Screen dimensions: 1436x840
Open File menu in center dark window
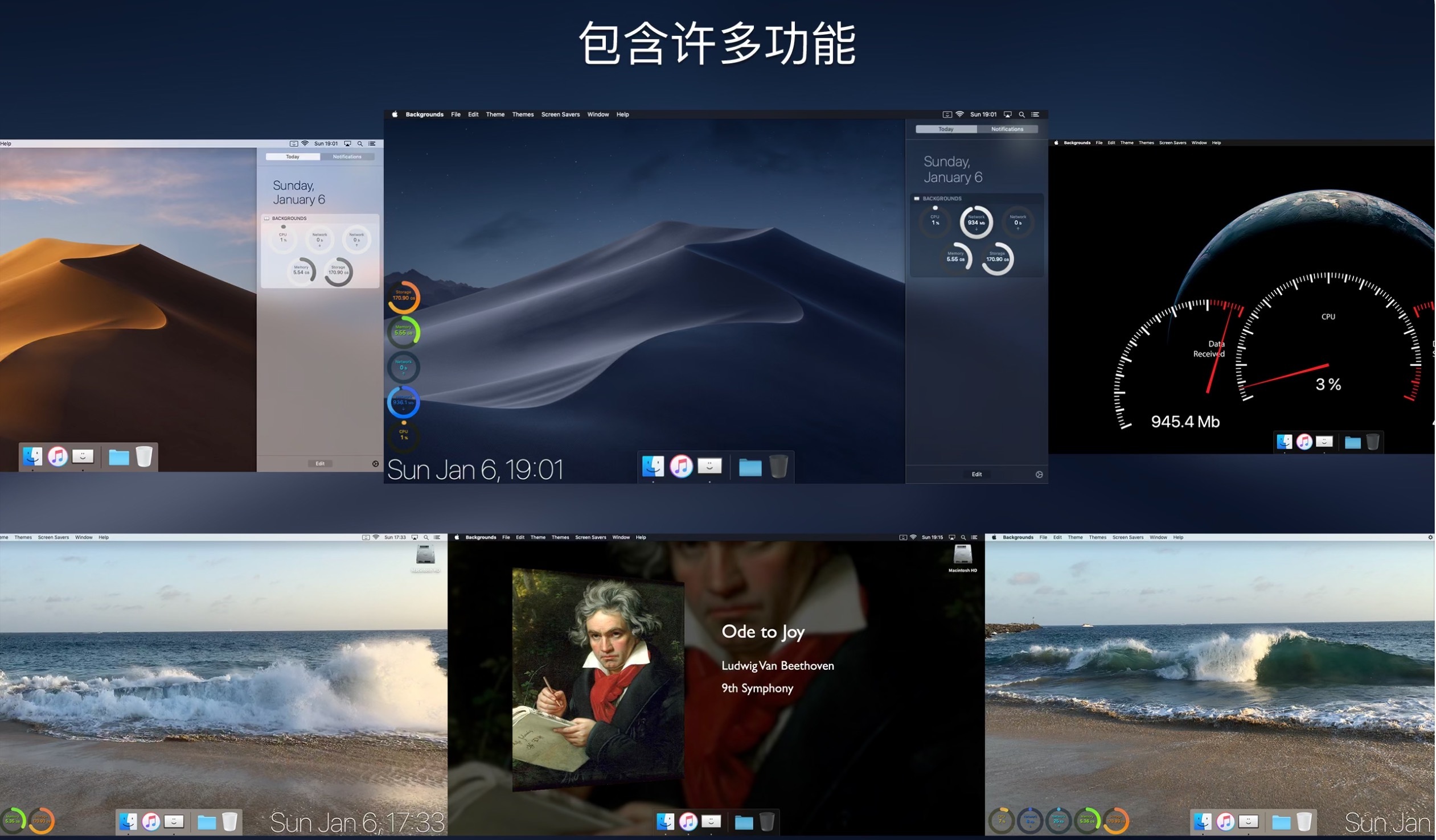(x=456, y=114)
